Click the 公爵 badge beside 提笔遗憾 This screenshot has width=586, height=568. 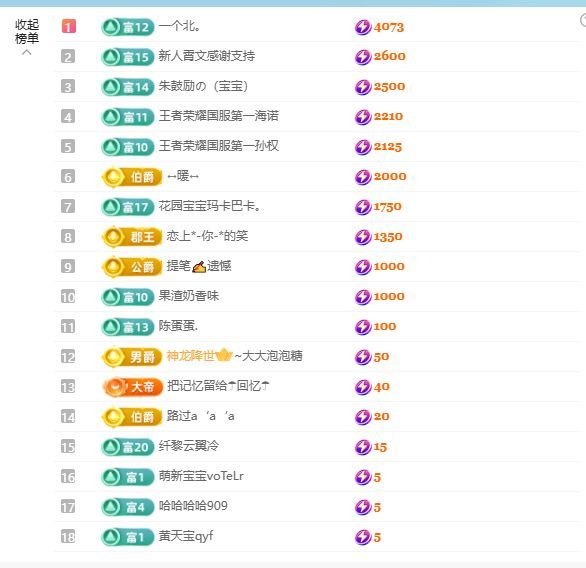tap(132, 266)
